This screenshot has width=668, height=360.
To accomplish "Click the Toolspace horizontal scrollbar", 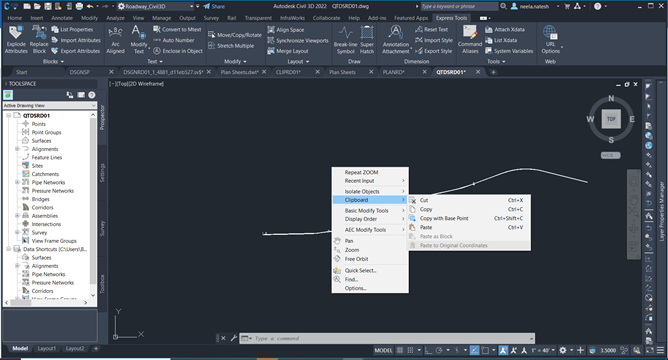I will click(x=47, y=302).
